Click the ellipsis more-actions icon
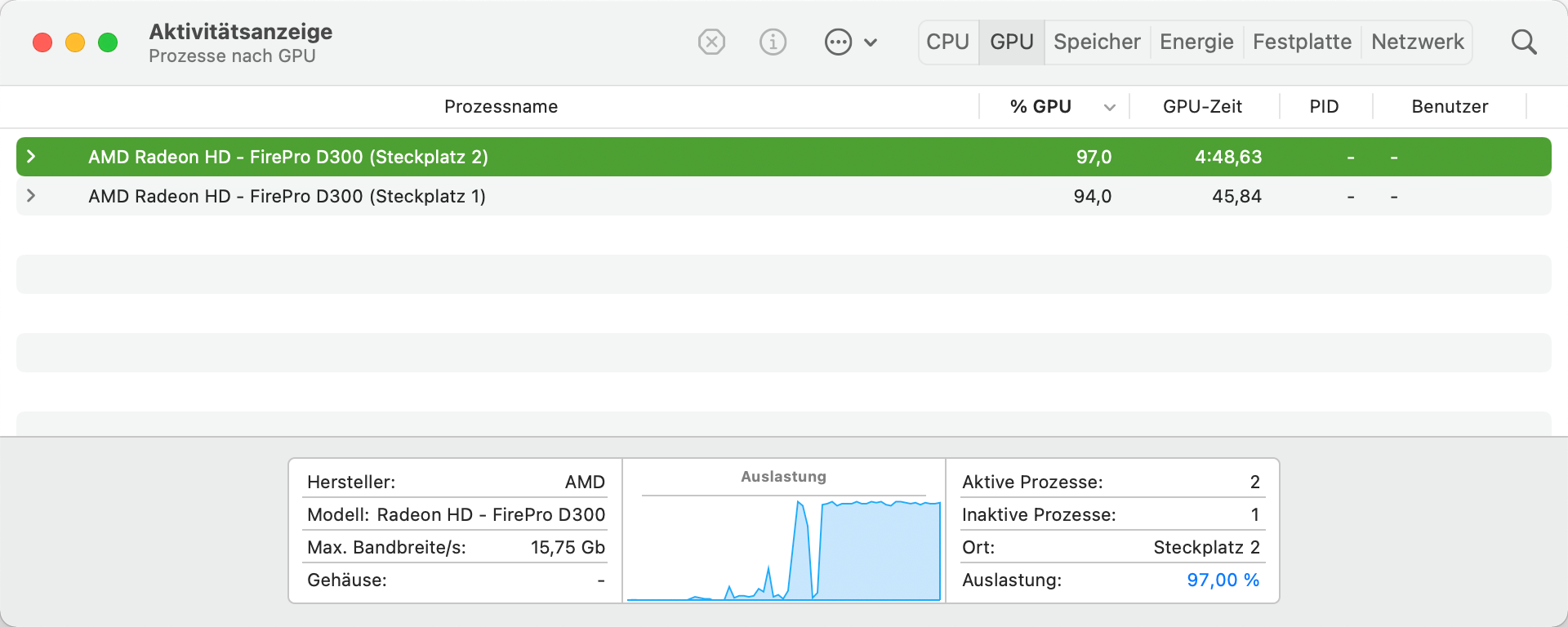The image size is (1568, 627). coord(838,42)
